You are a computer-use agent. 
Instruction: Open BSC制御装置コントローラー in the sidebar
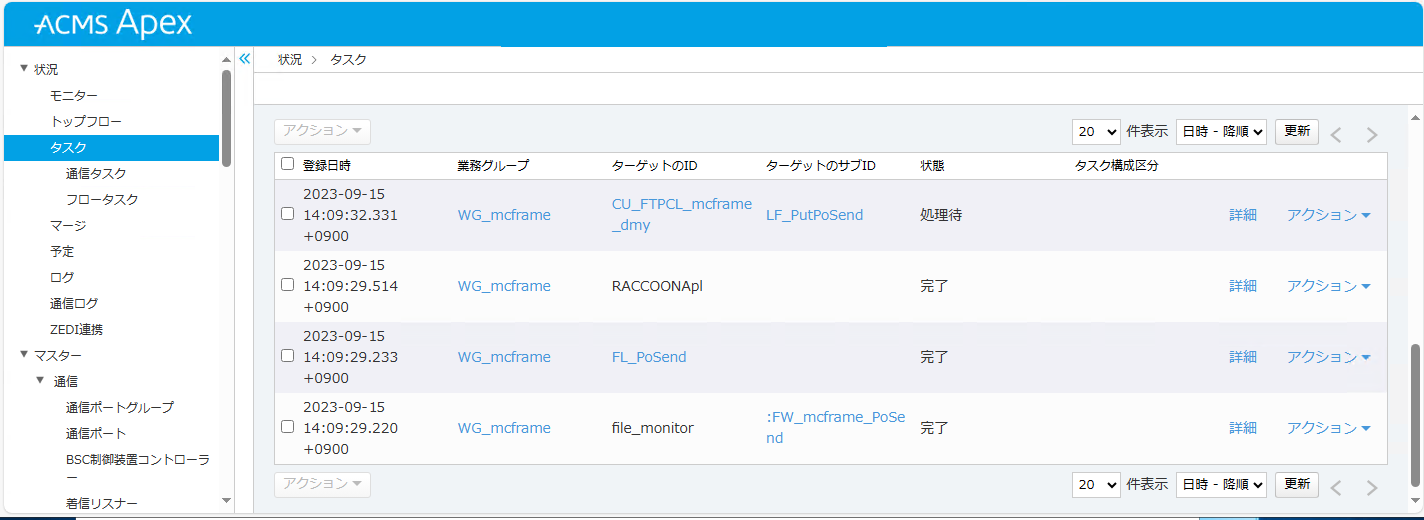138,469
